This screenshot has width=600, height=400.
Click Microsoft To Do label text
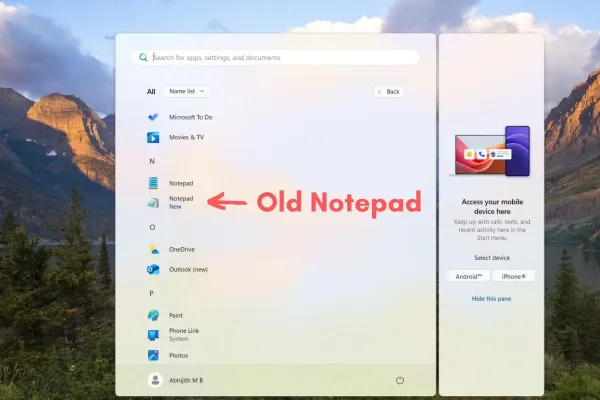191,117
